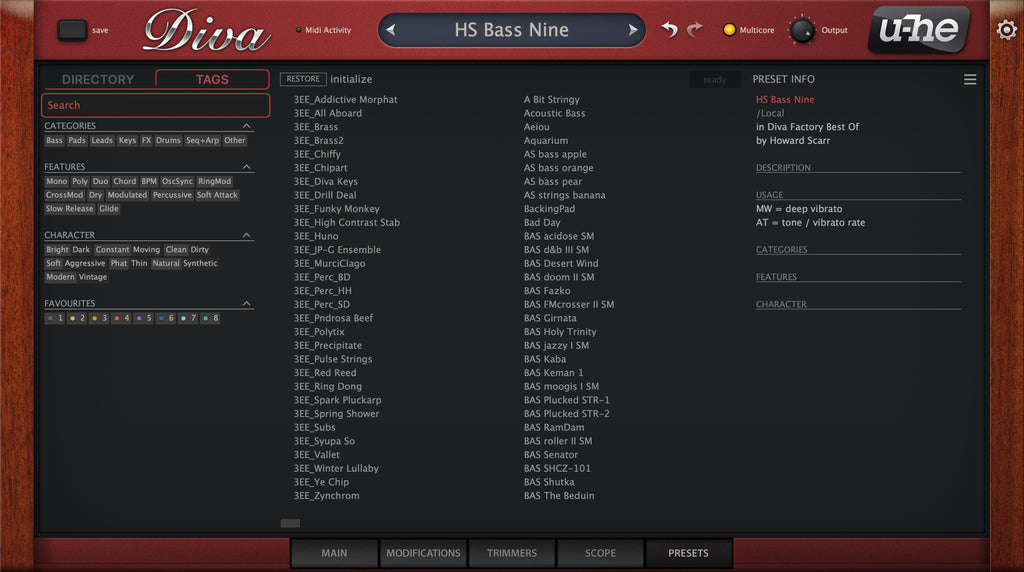Adjust the Output knob
This screenshot has width=1024, height=572.
[802, 30]
